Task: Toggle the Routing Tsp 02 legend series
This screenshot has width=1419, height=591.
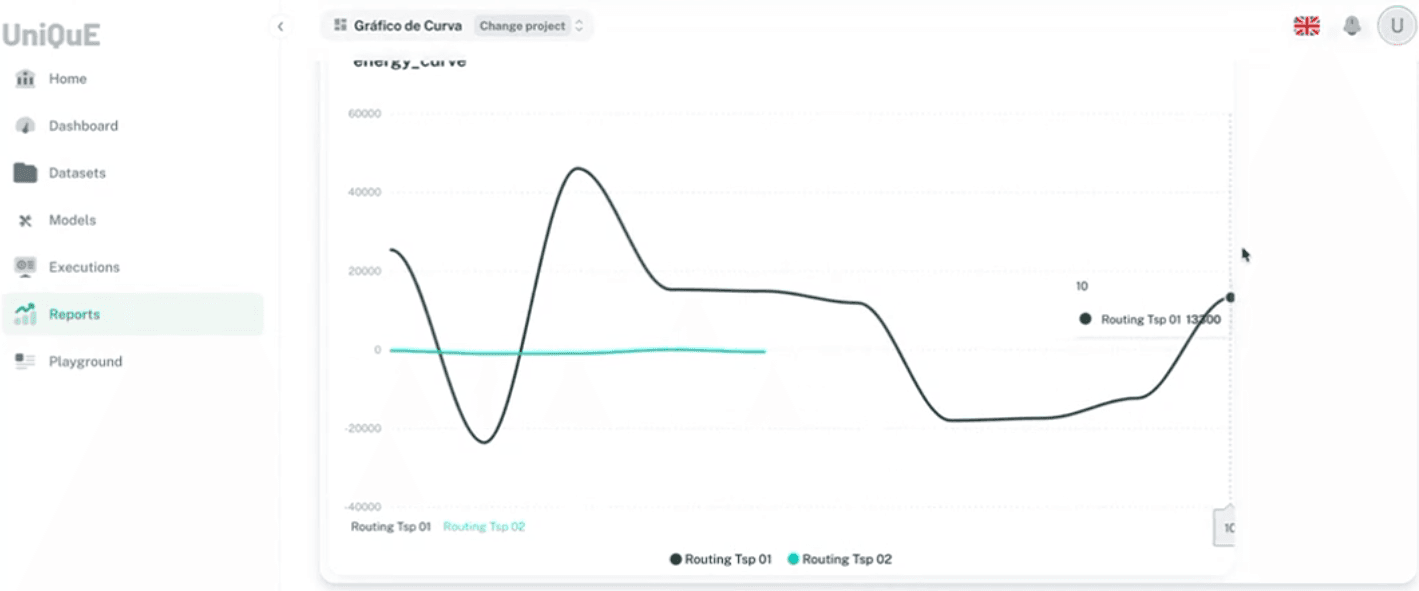Action: point(840,559)
